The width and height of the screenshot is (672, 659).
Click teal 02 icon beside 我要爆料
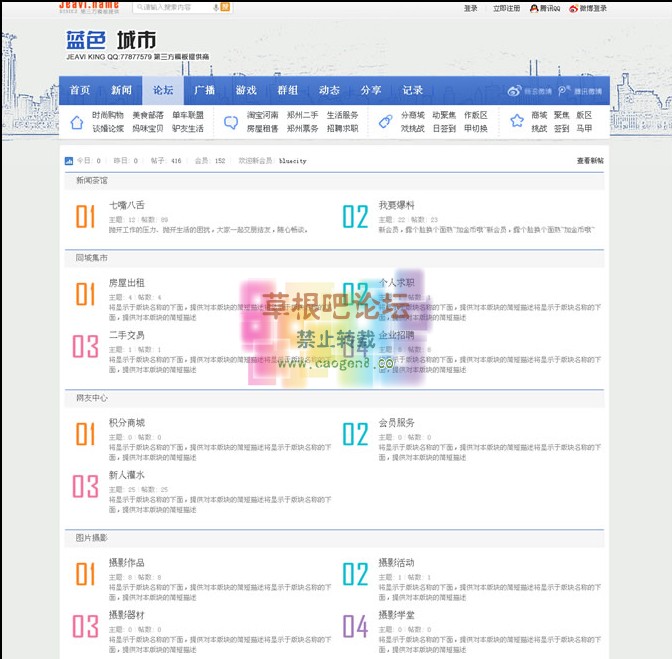coord(355,216)
